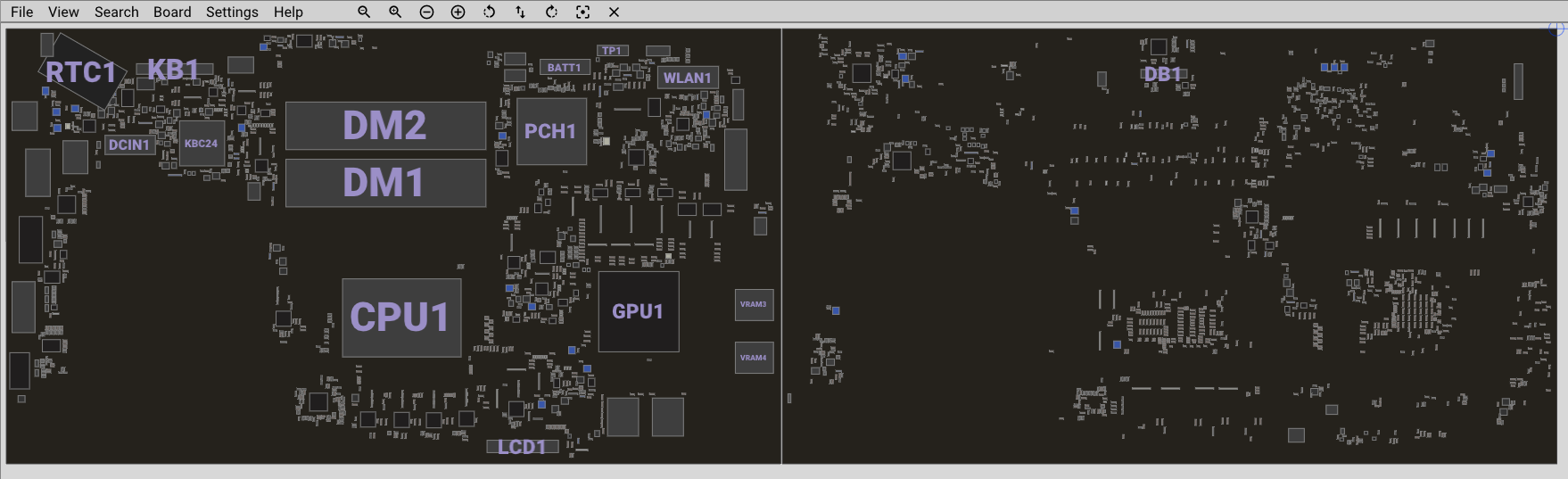Rotate board clockwise using toolbar icon
The height and width of the screenshot is (479, 1568).
(x=551, y=12)
